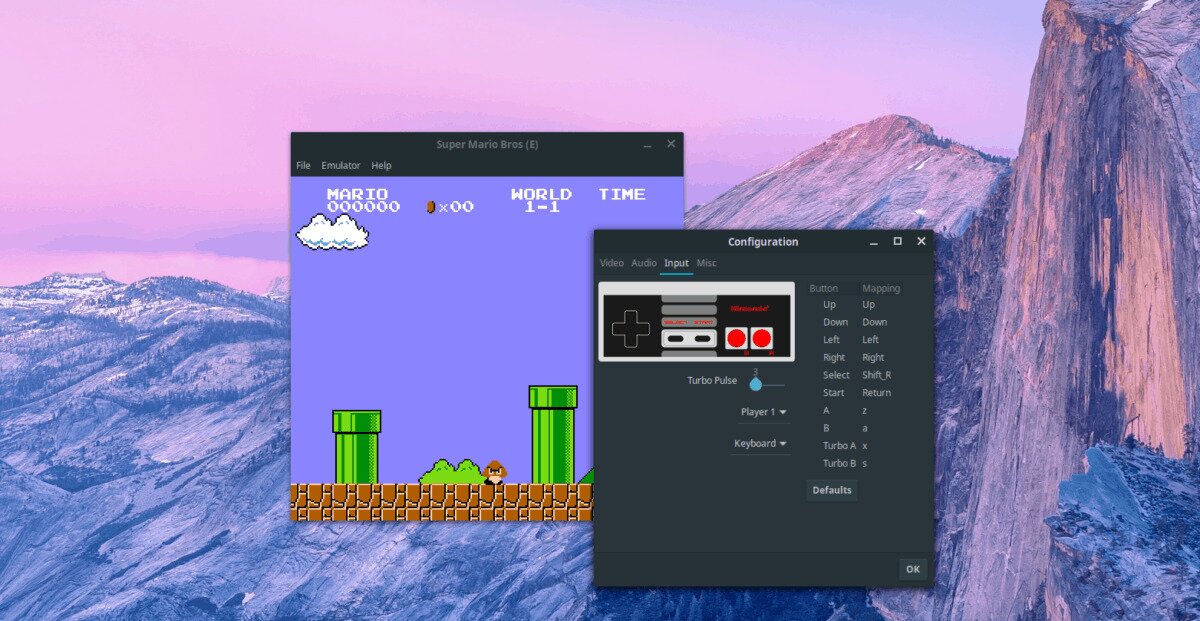Expand the Player 1 dropdown
The height and width of the screenshot is (621, 1200).
click(x=763, y=412)
